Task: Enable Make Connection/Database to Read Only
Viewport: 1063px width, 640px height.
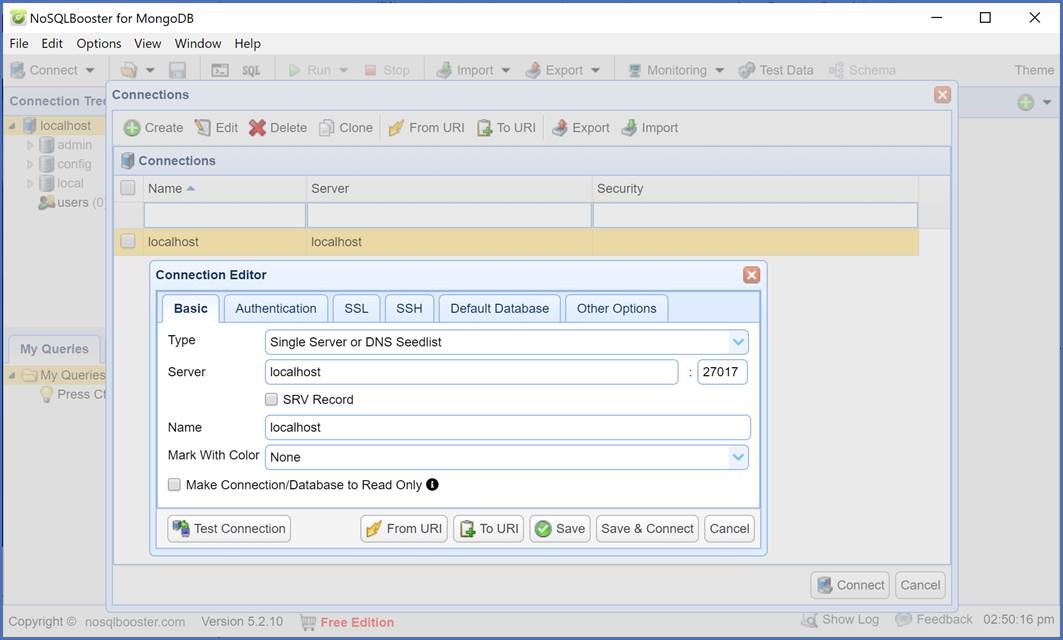Action: pyautogui.click(x=174, y=485)
